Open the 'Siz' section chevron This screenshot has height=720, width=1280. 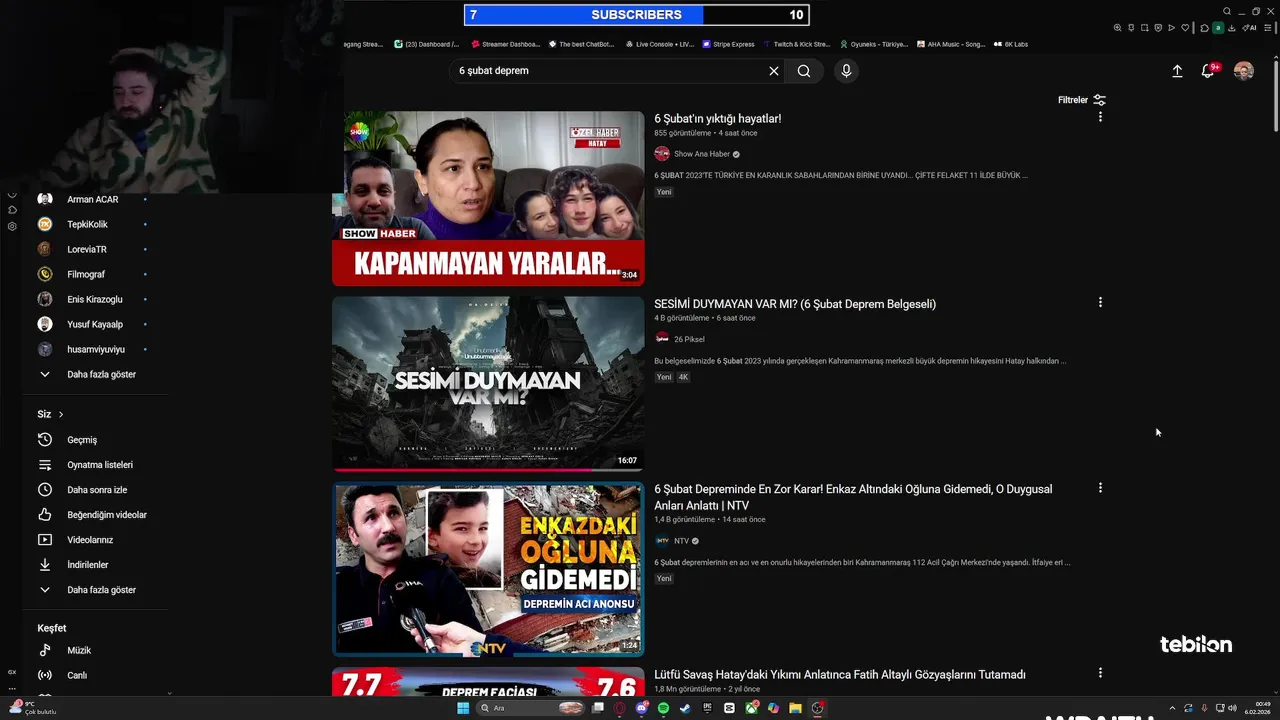61,414
